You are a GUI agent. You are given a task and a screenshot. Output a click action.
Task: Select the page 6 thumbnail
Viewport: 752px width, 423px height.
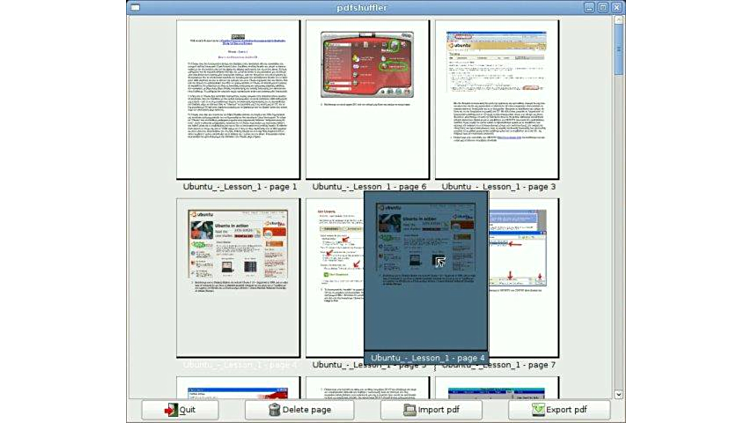click(368, 99)
